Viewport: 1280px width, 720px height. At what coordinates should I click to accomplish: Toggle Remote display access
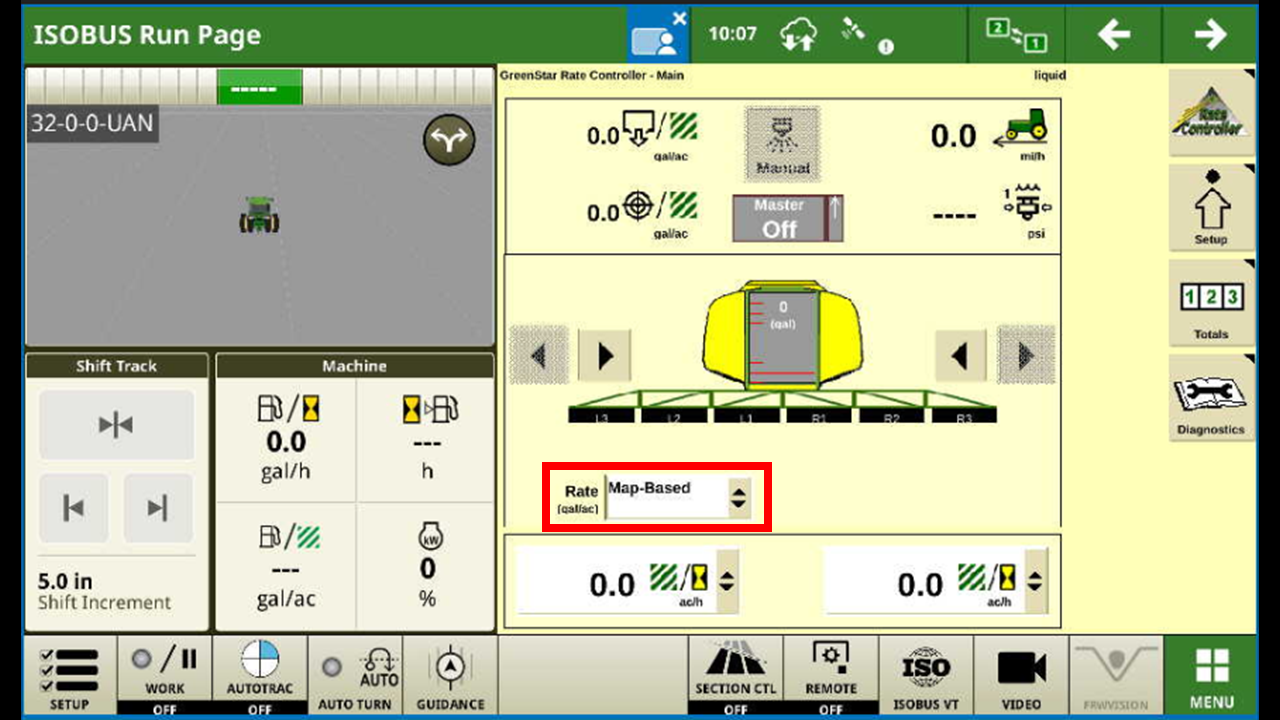pyautogui.click(x=831, y=677)
